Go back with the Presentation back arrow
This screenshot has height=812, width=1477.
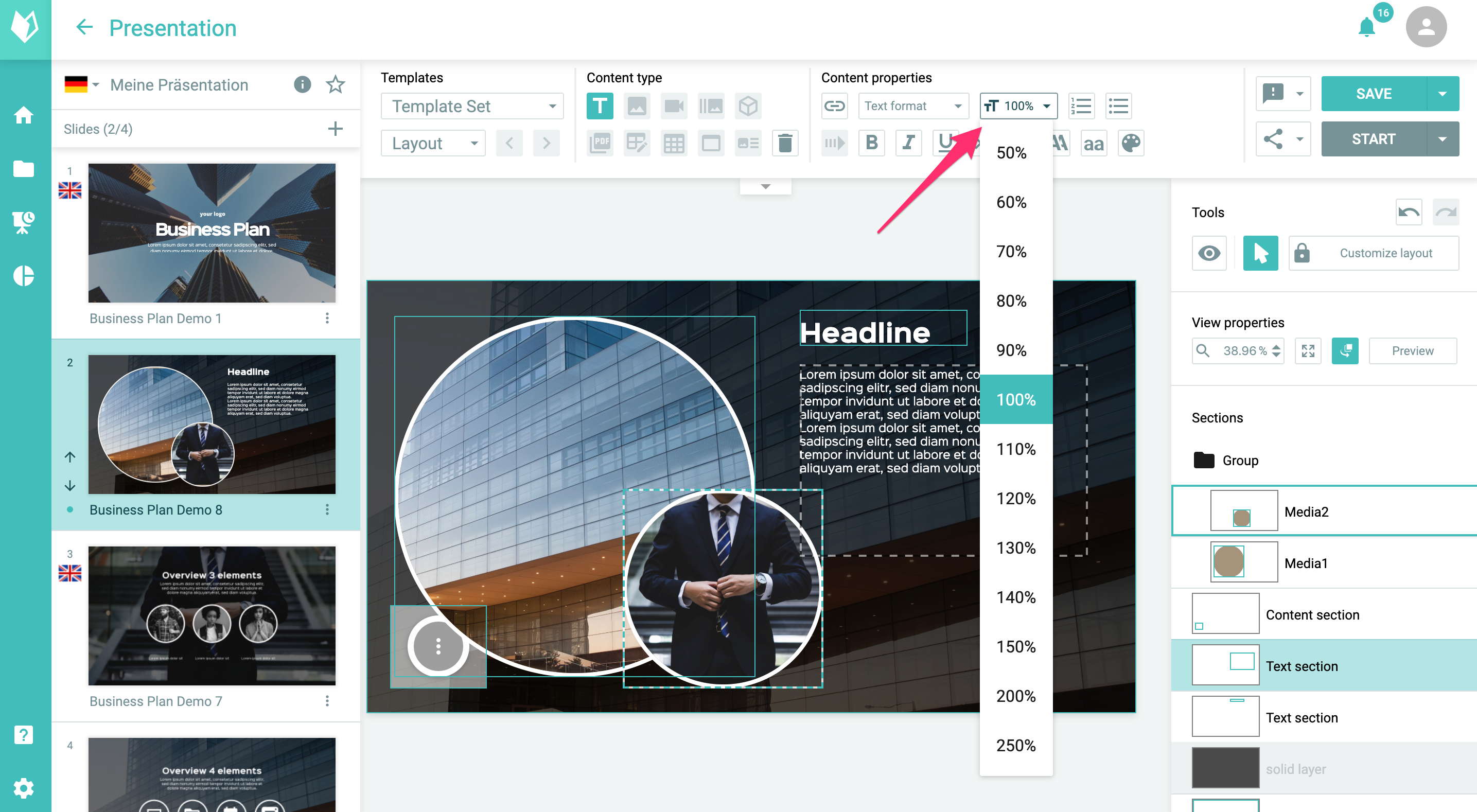[84, 27]
